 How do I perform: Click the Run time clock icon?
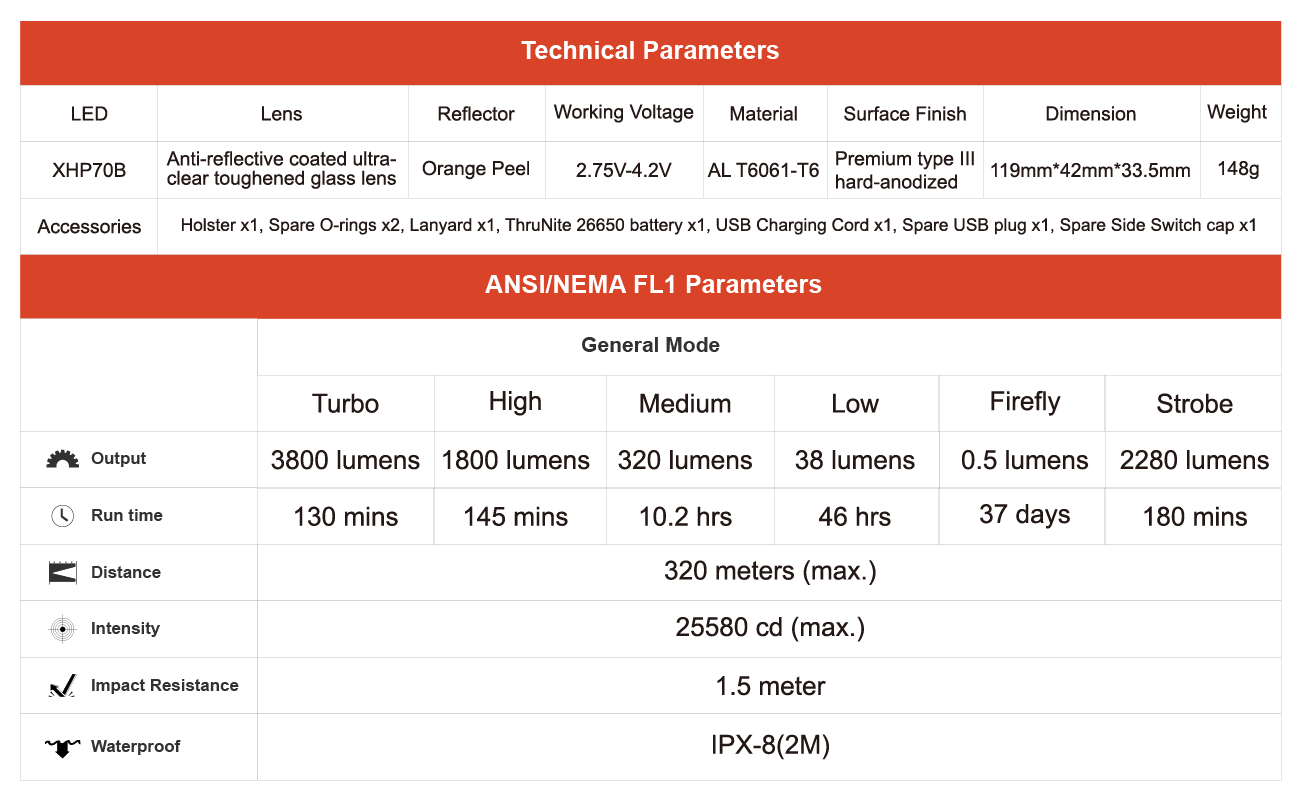click(x=62, y=516)
